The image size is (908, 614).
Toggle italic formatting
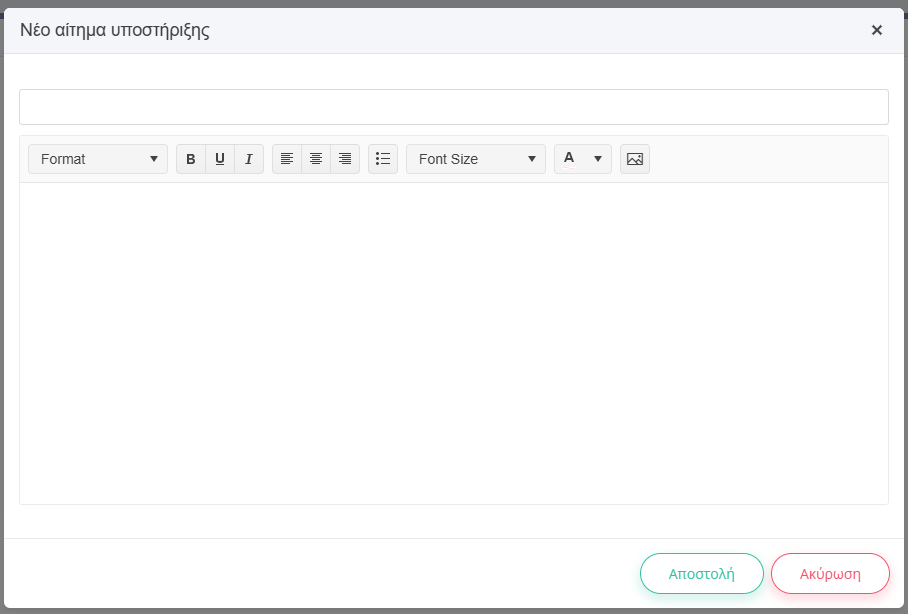click(249, 159)
